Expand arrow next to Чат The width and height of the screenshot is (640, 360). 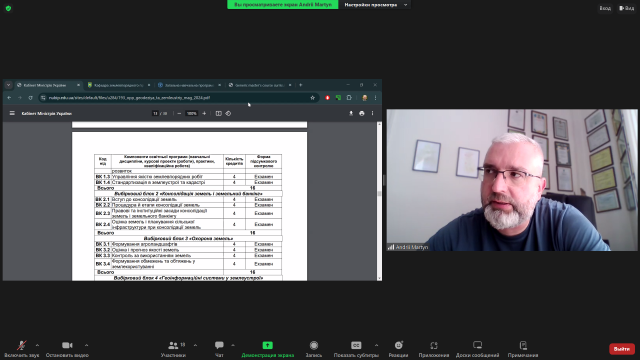click(x=233, y=345)
